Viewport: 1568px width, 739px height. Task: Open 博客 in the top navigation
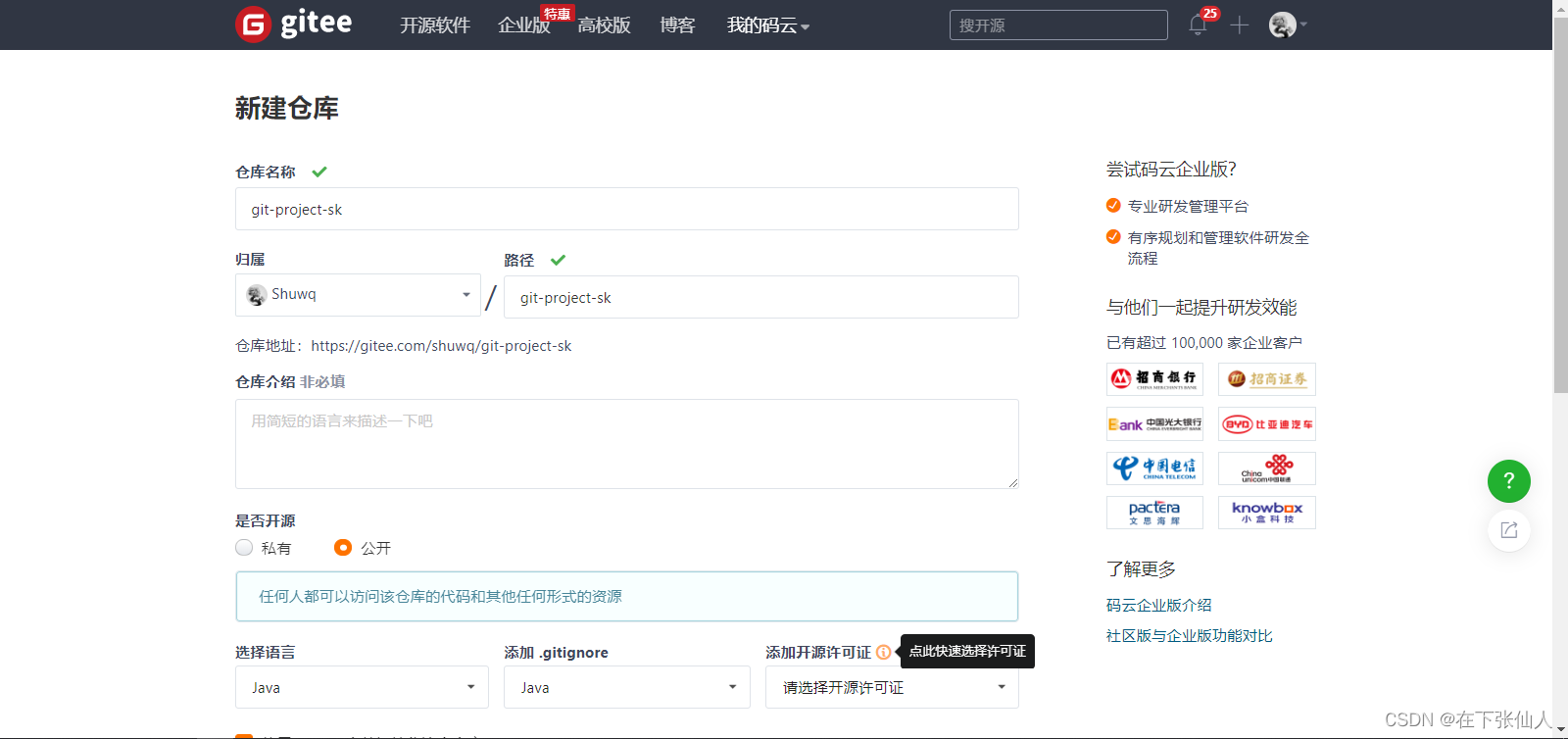[677, 25]
